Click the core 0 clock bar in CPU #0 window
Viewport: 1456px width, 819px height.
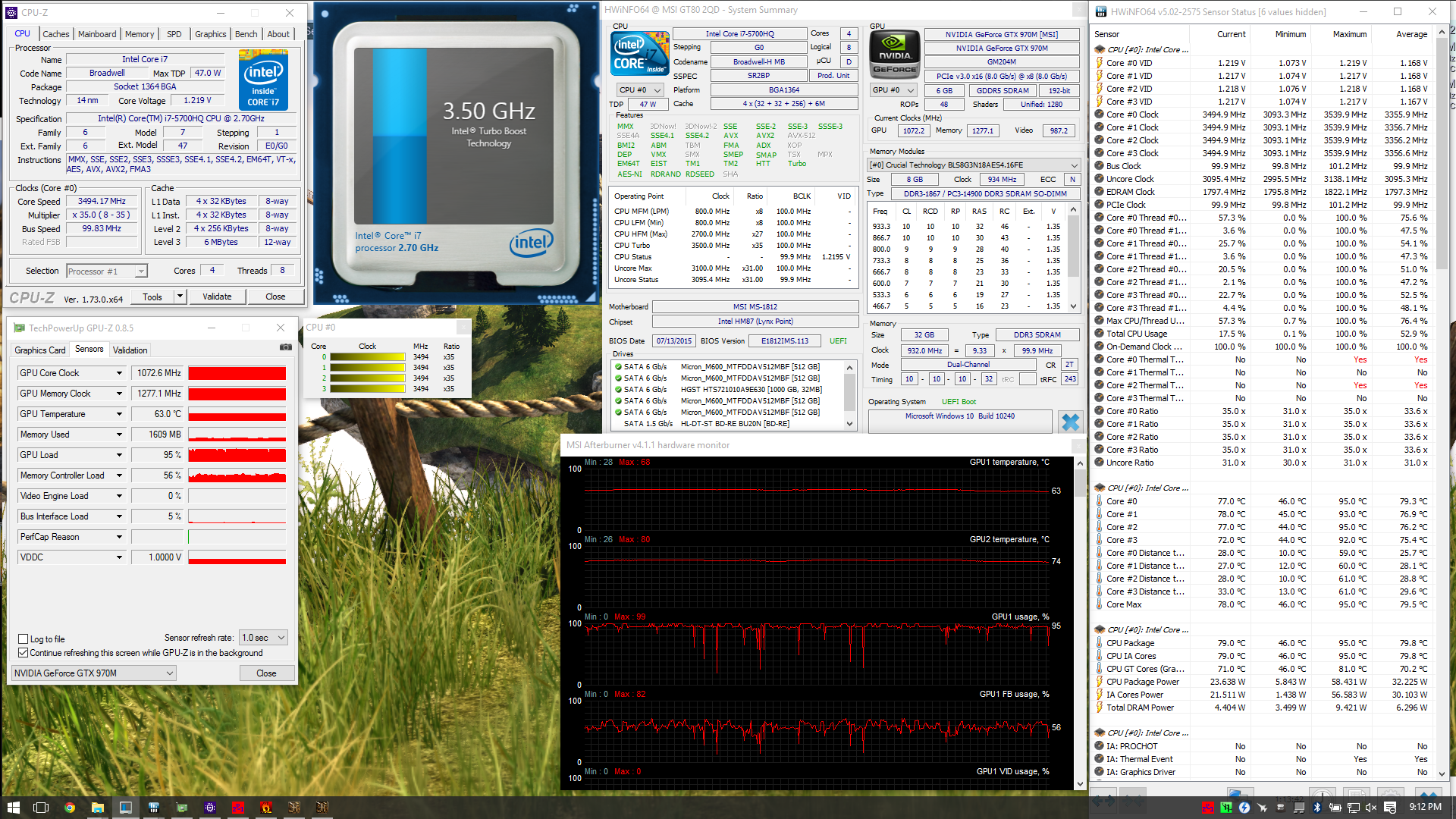click(368, 356)
